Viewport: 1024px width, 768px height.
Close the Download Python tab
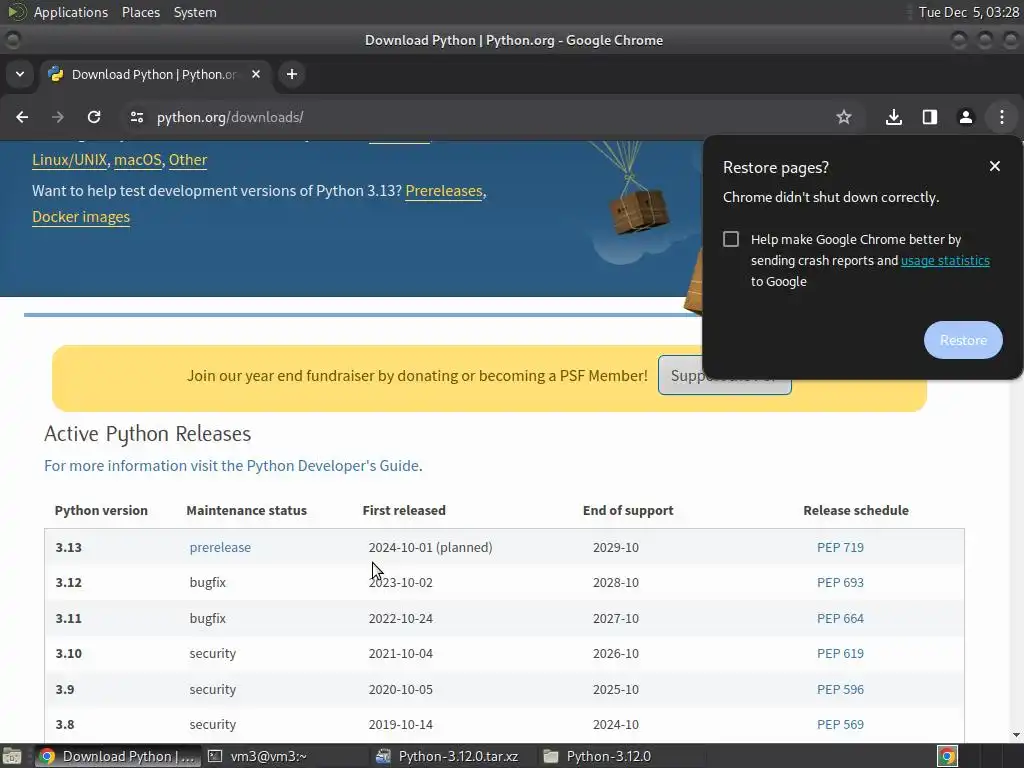[x=256, y=74]
